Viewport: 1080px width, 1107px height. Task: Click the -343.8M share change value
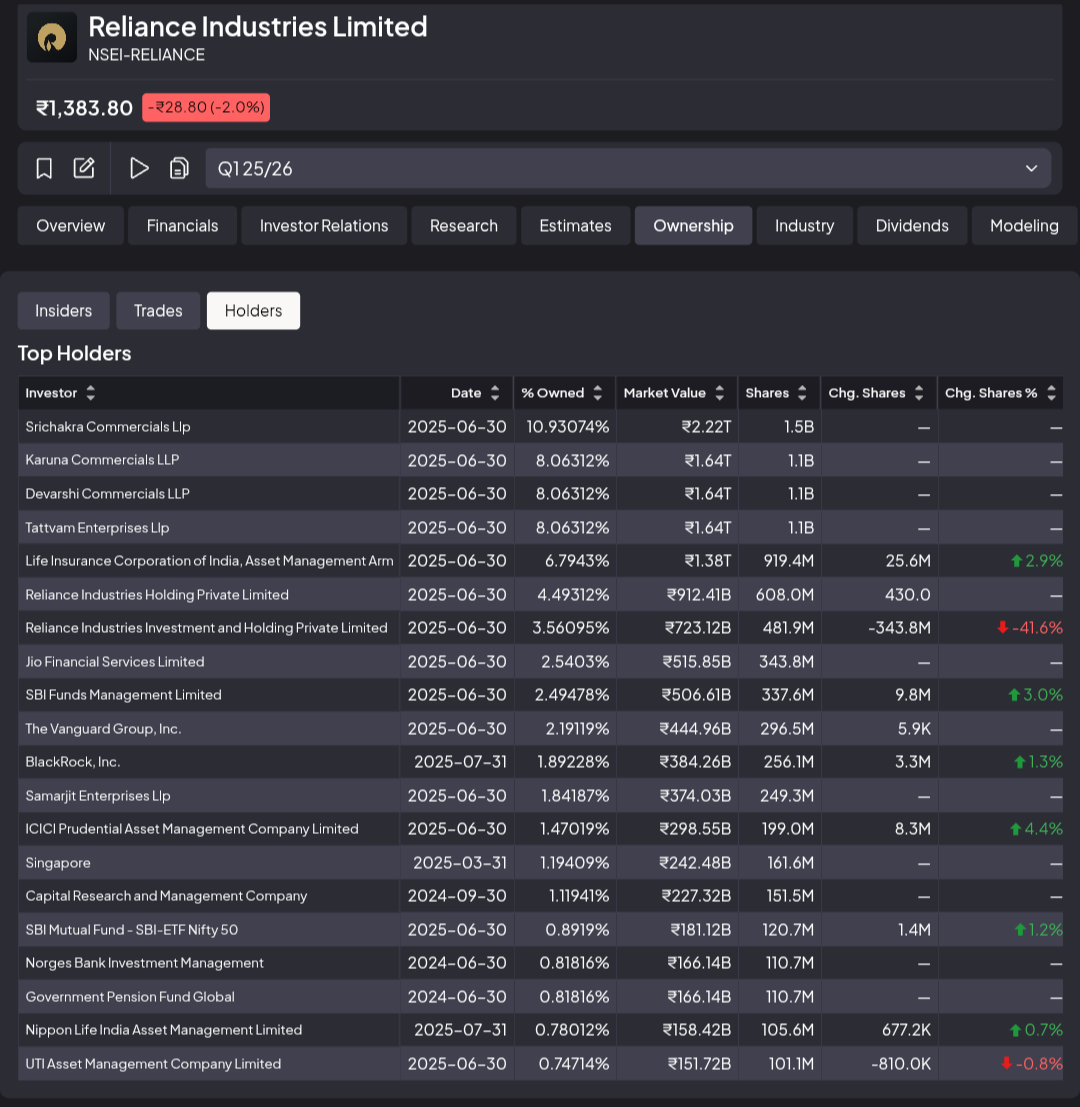(899, 628)
